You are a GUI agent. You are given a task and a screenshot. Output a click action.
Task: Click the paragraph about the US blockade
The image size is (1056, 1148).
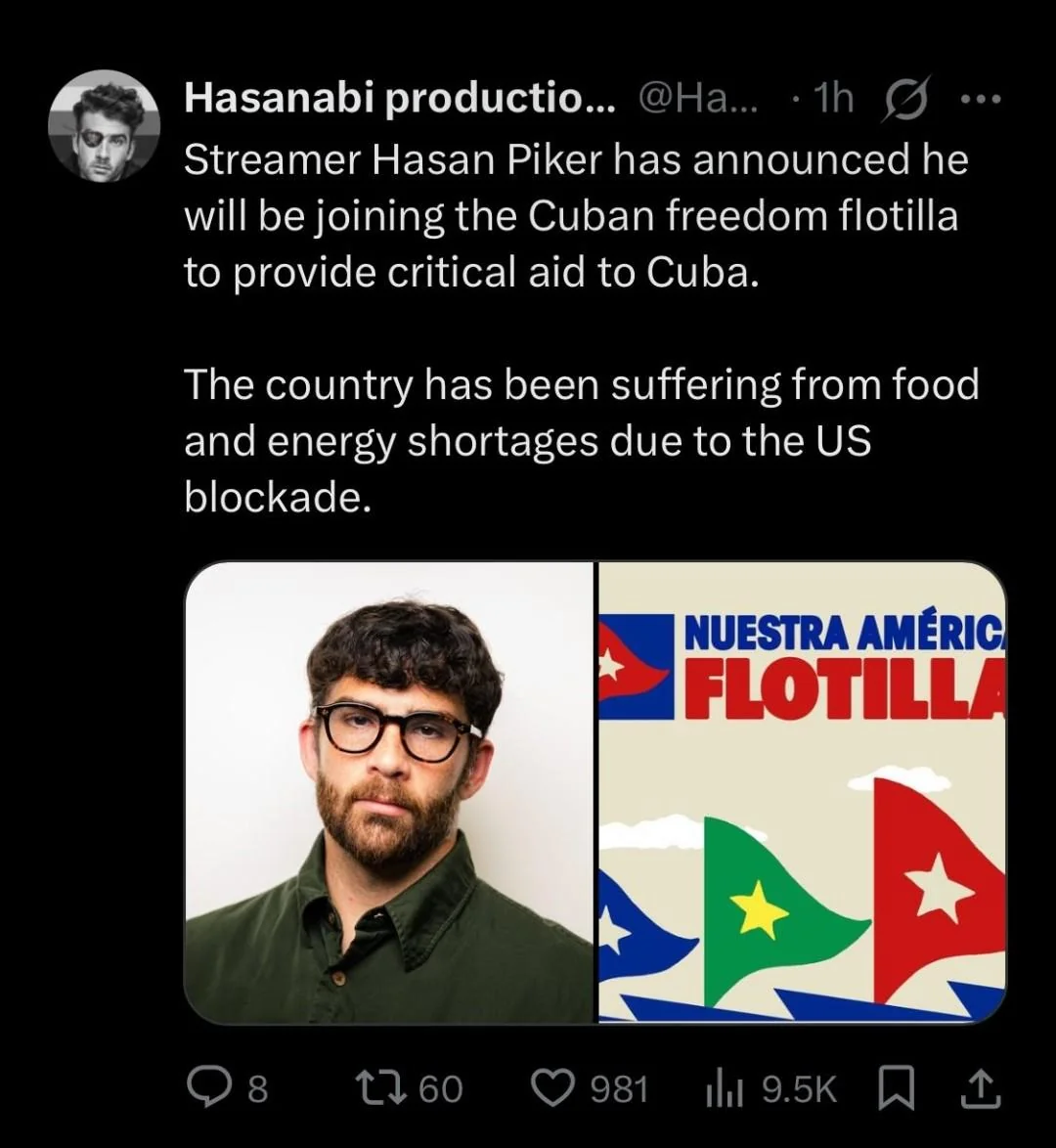pos(581,442)
